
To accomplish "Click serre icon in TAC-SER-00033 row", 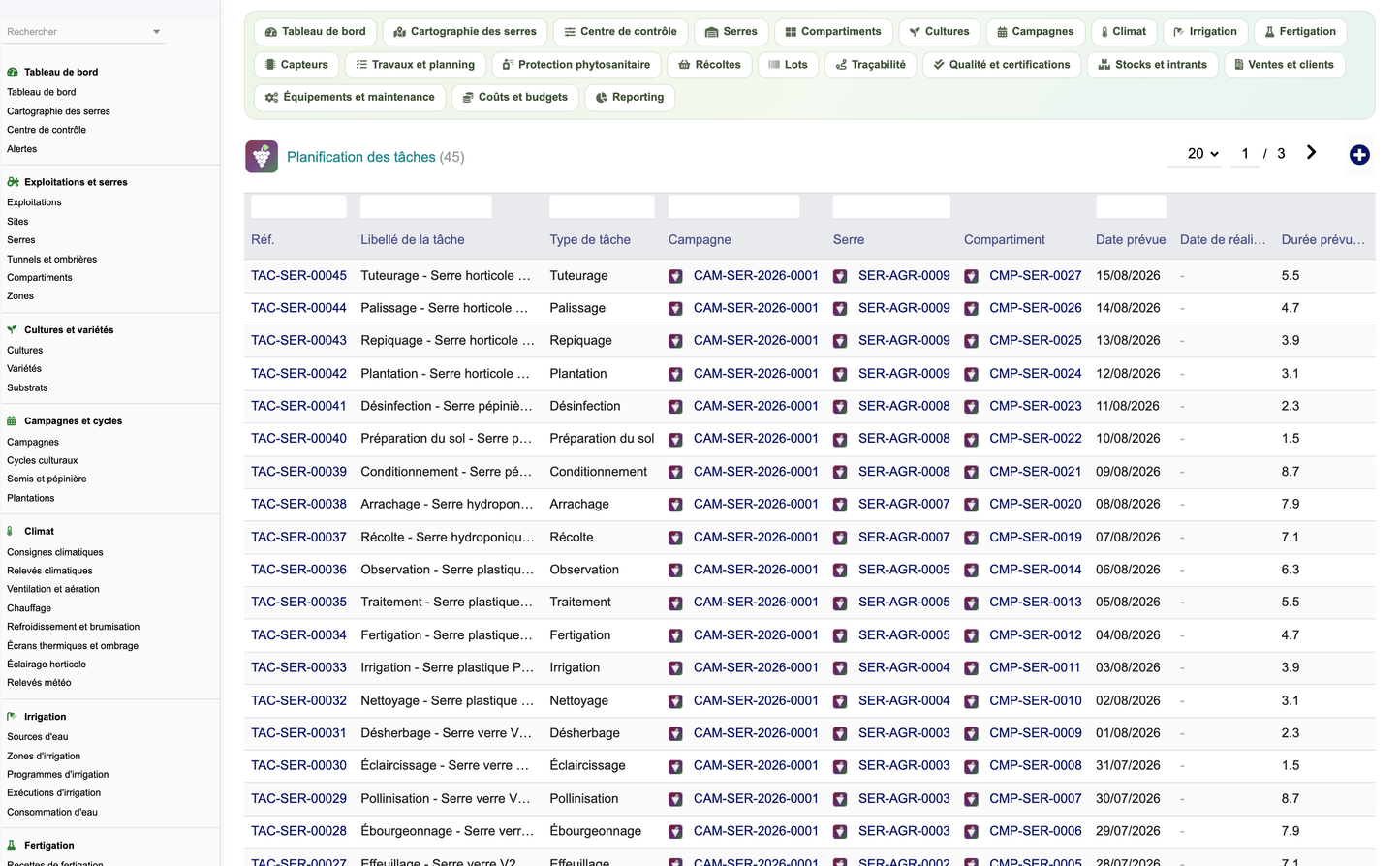I will [x=840, y=668].
